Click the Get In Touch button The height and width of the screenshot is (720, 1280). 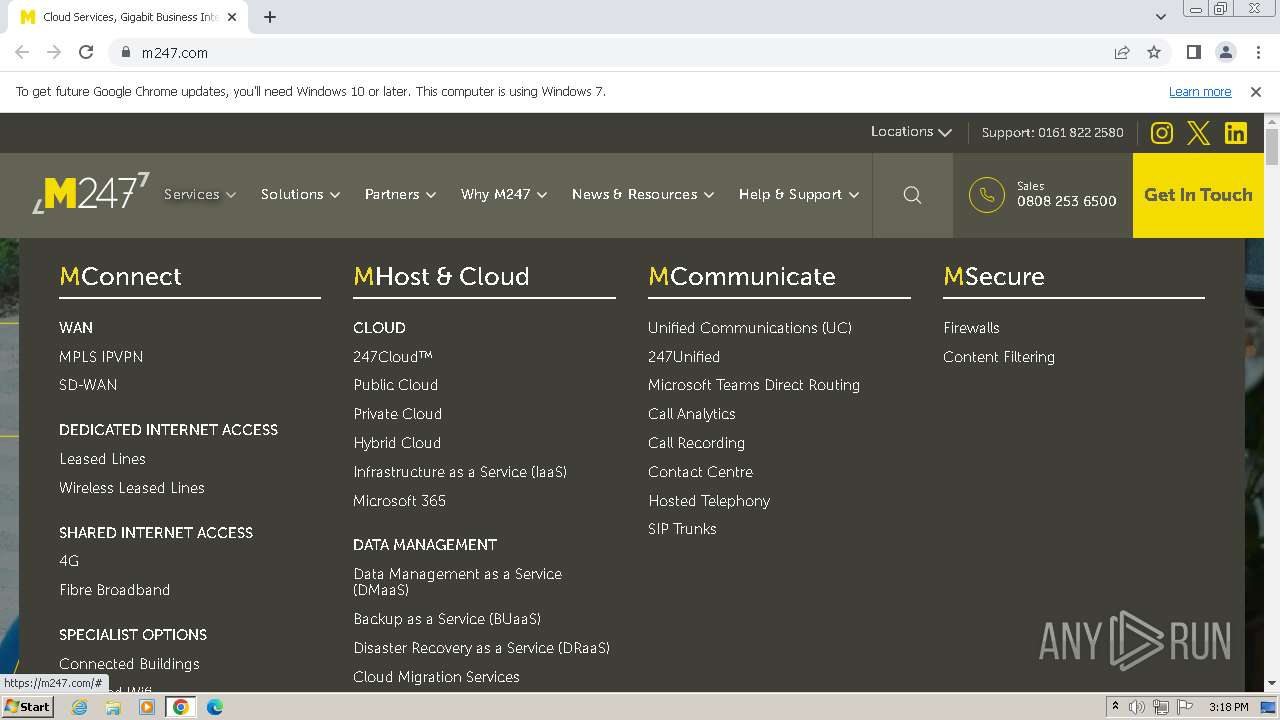coord(1198,195)
